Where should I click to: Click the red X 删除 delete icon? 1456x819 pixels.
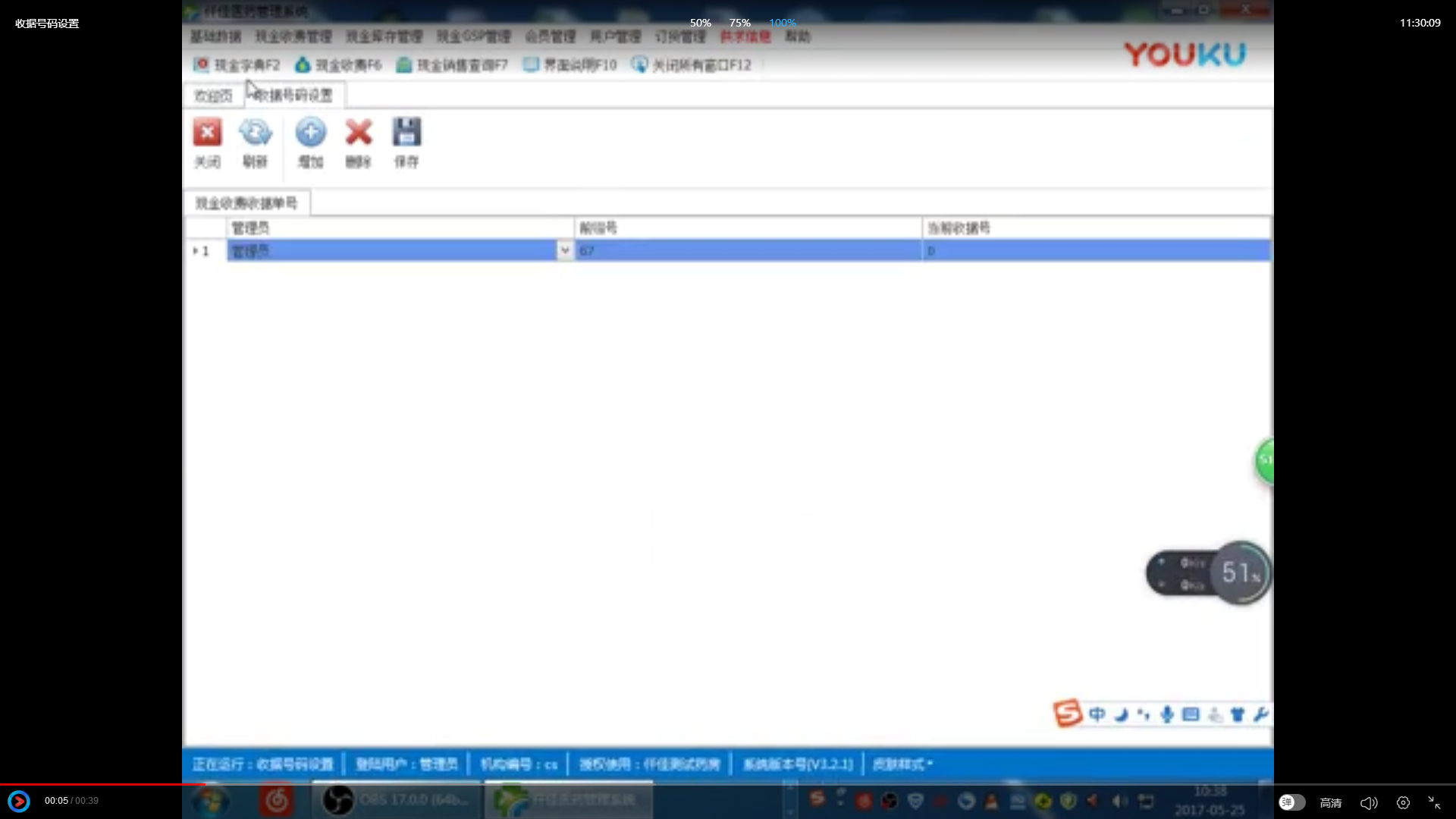pos(359,133)
